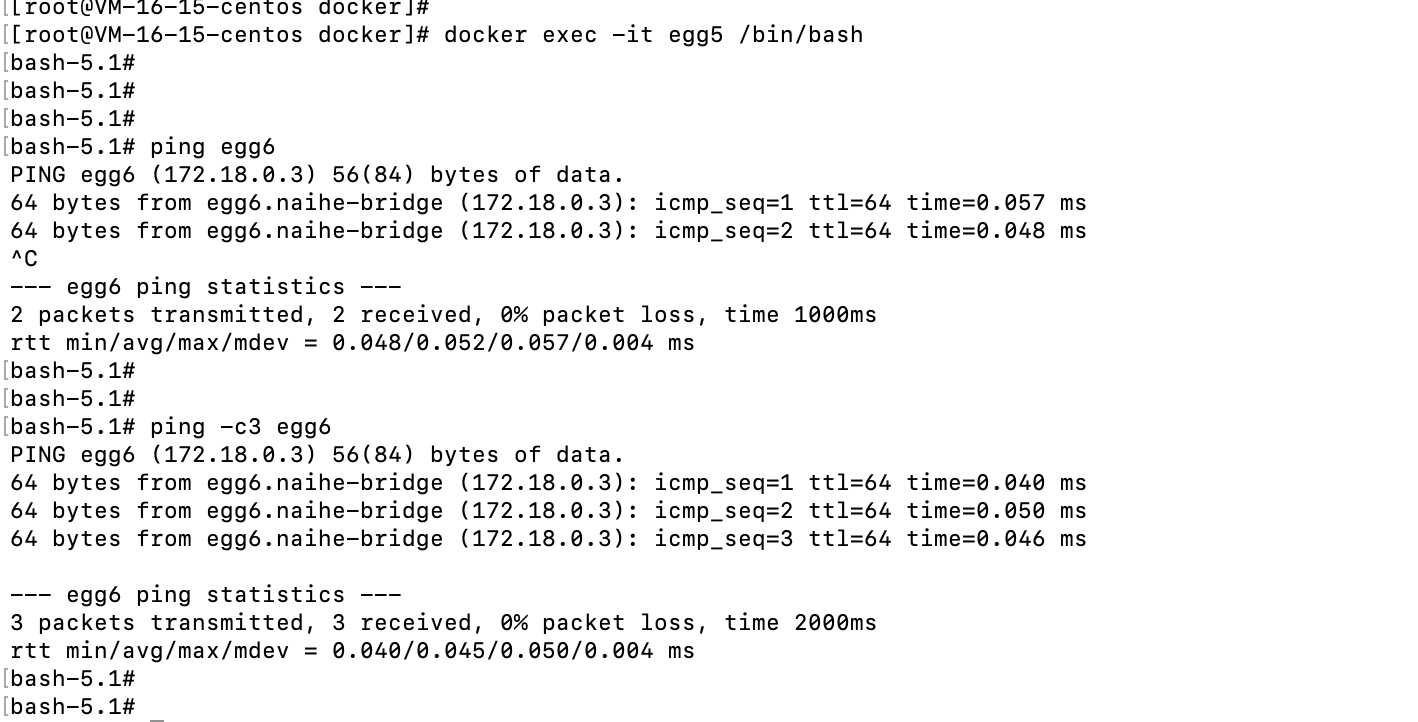1418x722 pixels.
Task: Click the blinking cursor at the last prompt
Action: point(156,707)
